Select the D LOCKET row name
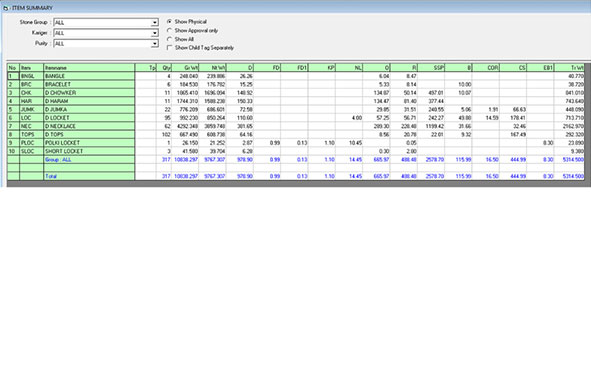The width and height of the screenshot is (591, 369). pyautogui.click(x=89, y=118)
